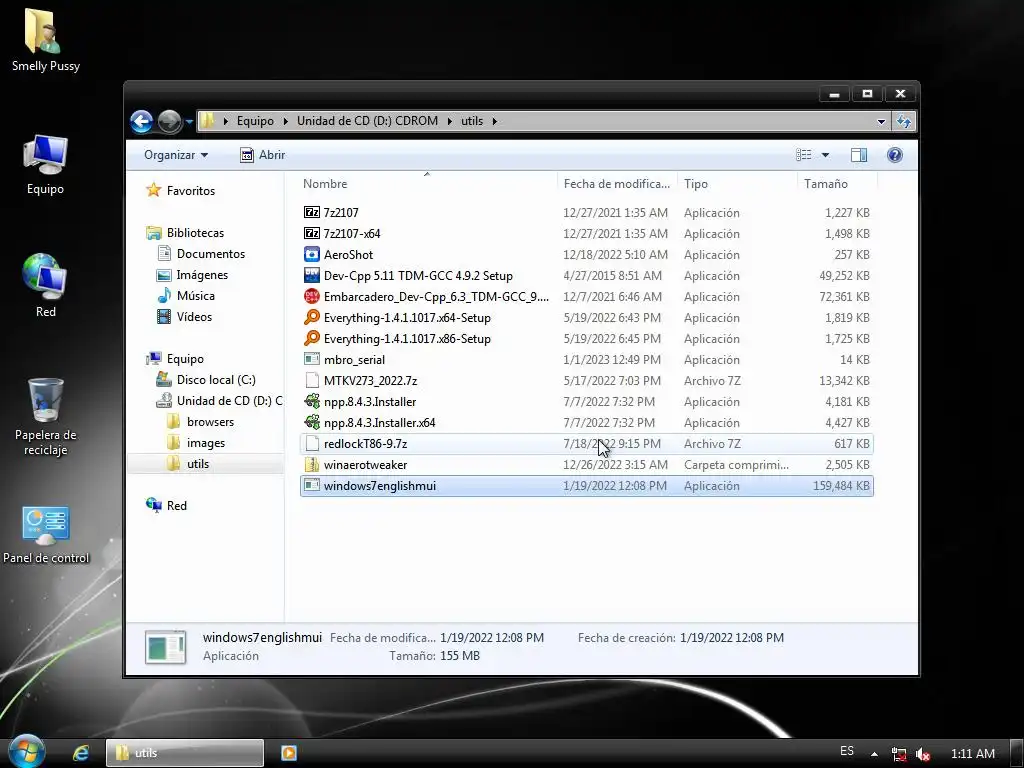Select the 7z2107 application icon
Screen dimensions: 1024x768
[x=312, y=212]
